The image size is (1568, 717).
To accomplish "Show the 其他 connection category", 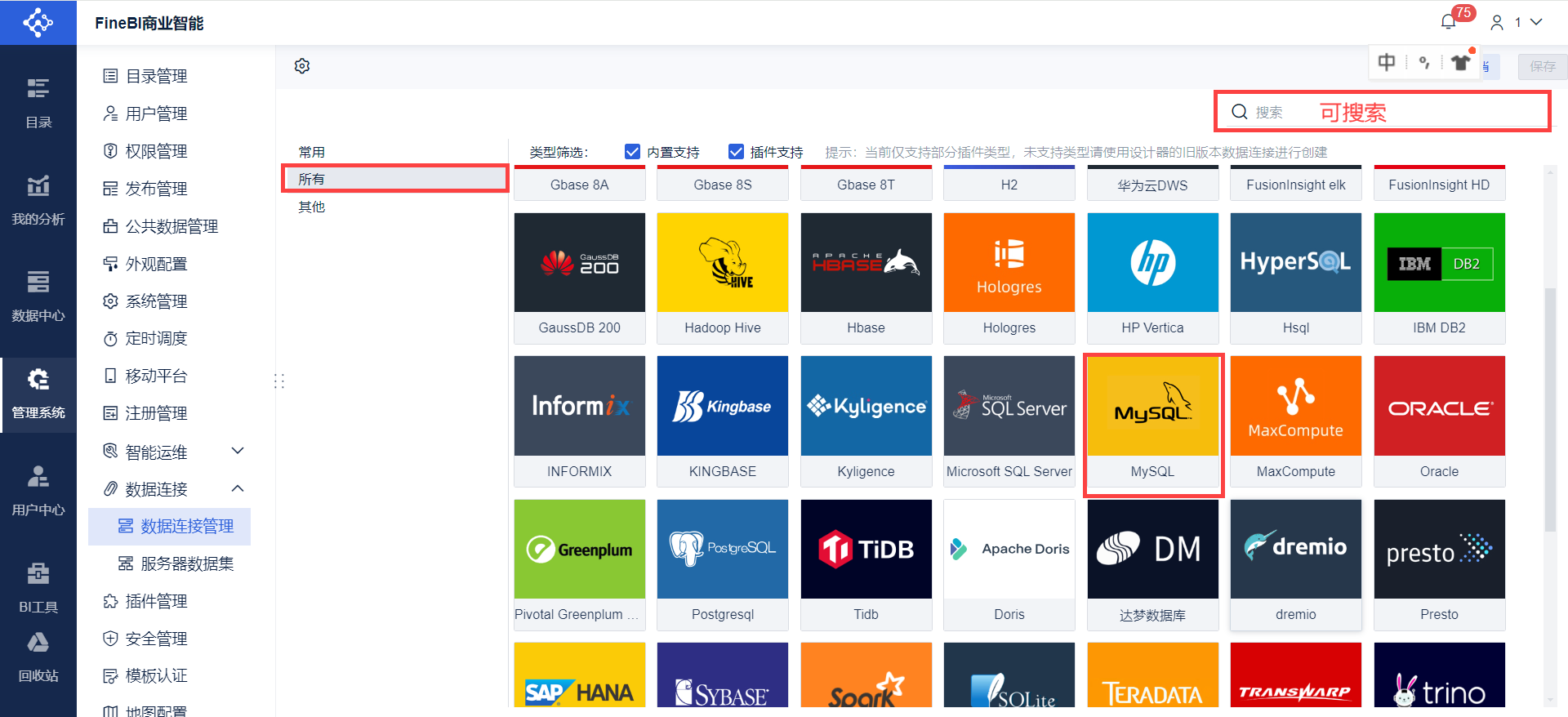I will click(x=395, y=207).
